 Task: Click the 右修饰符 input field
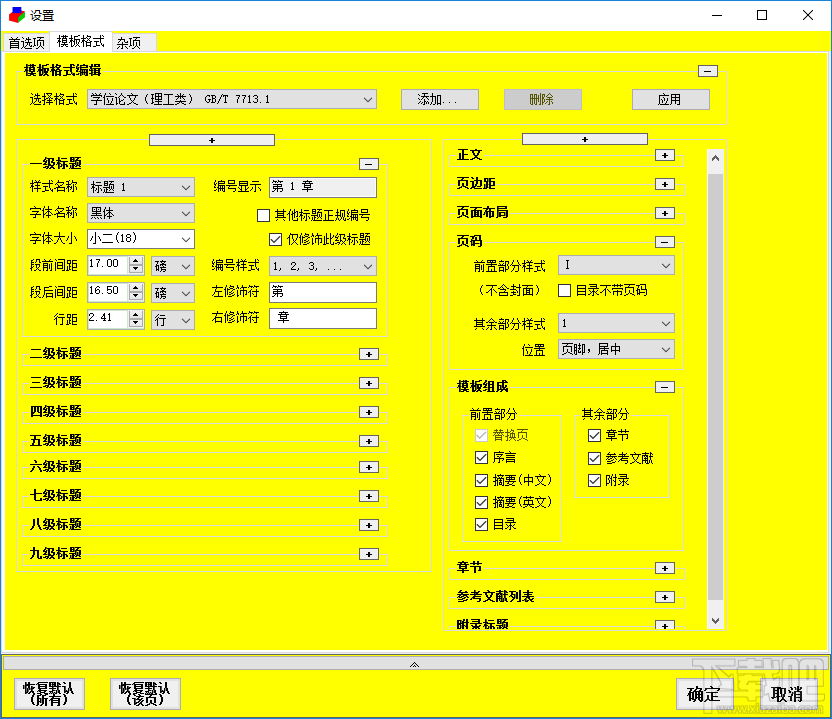[323, 318]
